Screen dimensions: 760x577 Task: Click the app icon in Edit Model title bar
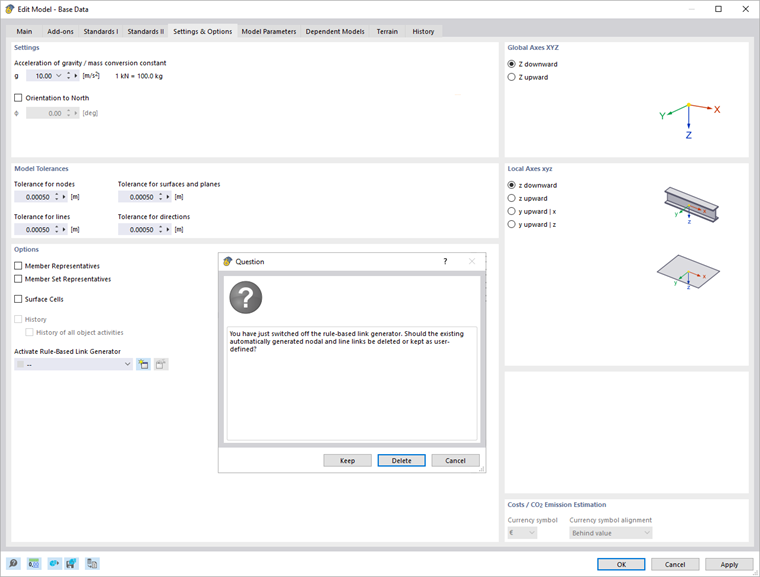coord(10,9)
